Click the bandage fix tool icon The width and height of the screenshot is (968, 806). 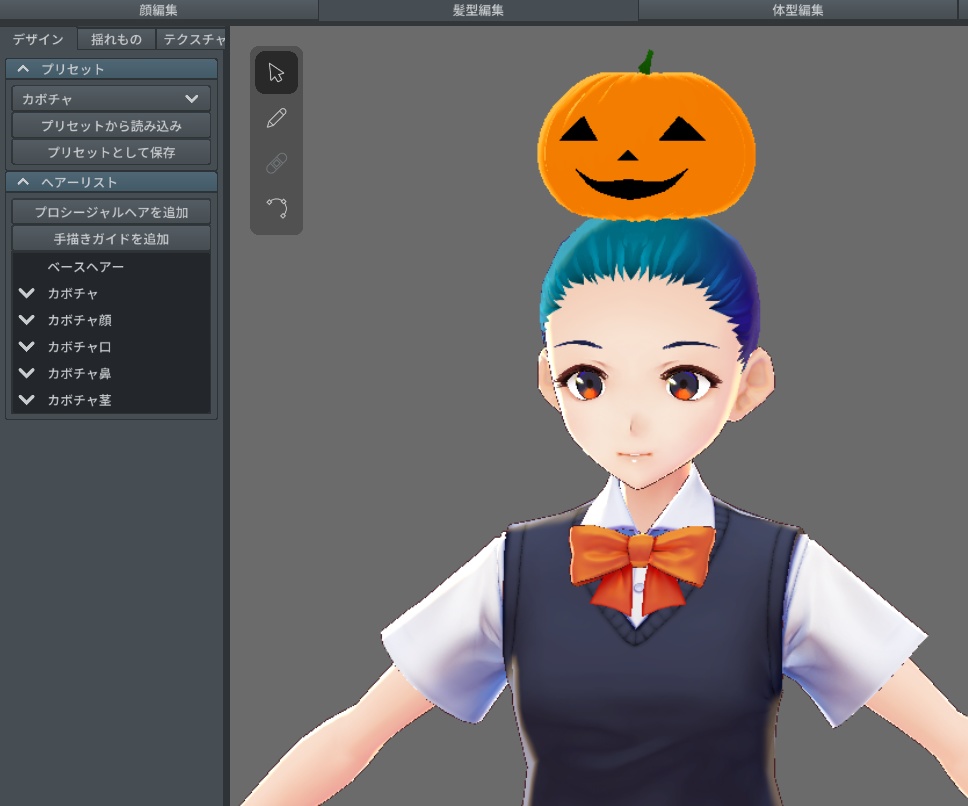tap(277, 161)
